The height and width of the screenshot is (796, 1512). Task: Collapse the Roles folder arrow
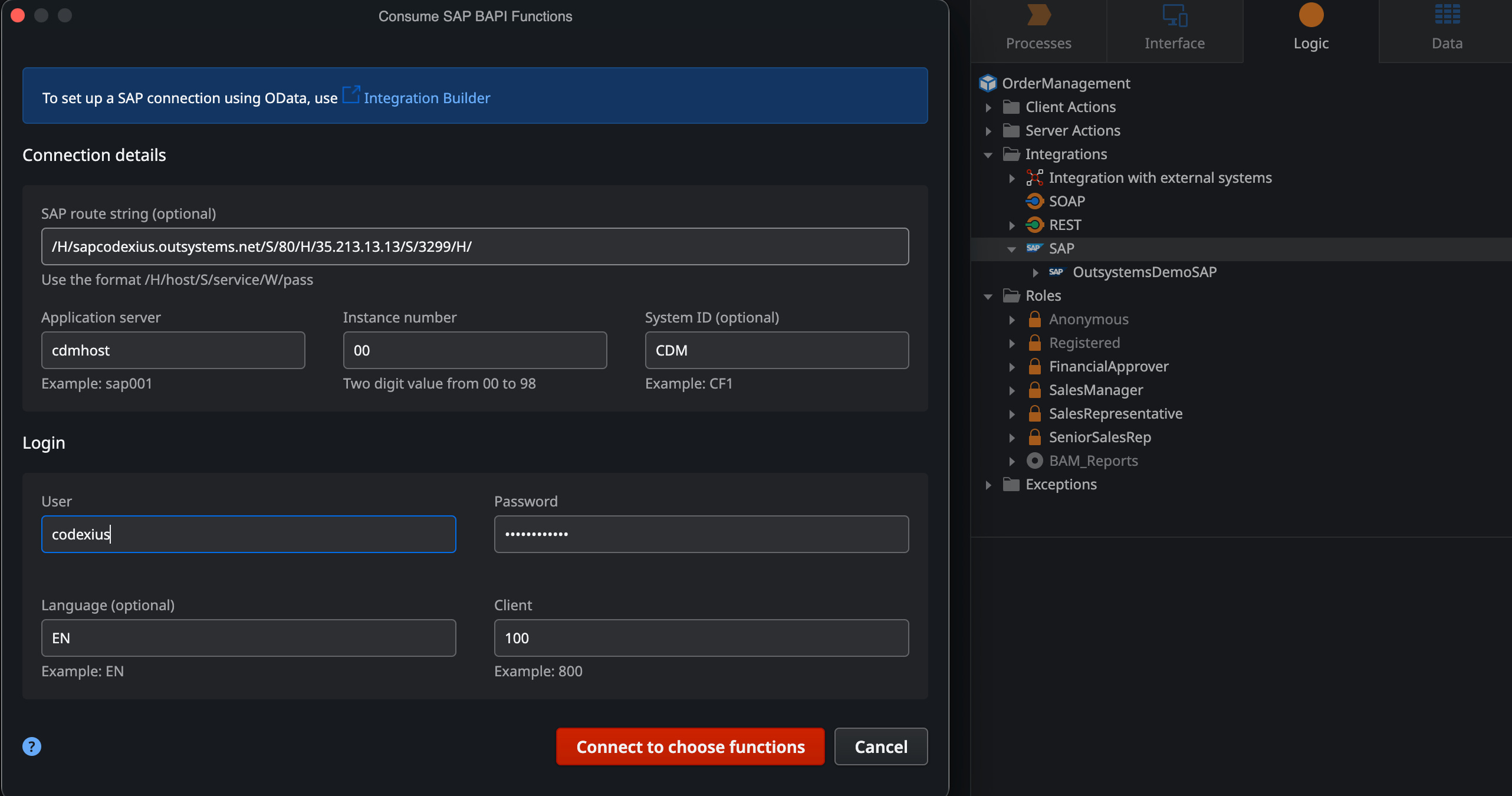pos(988,296)
